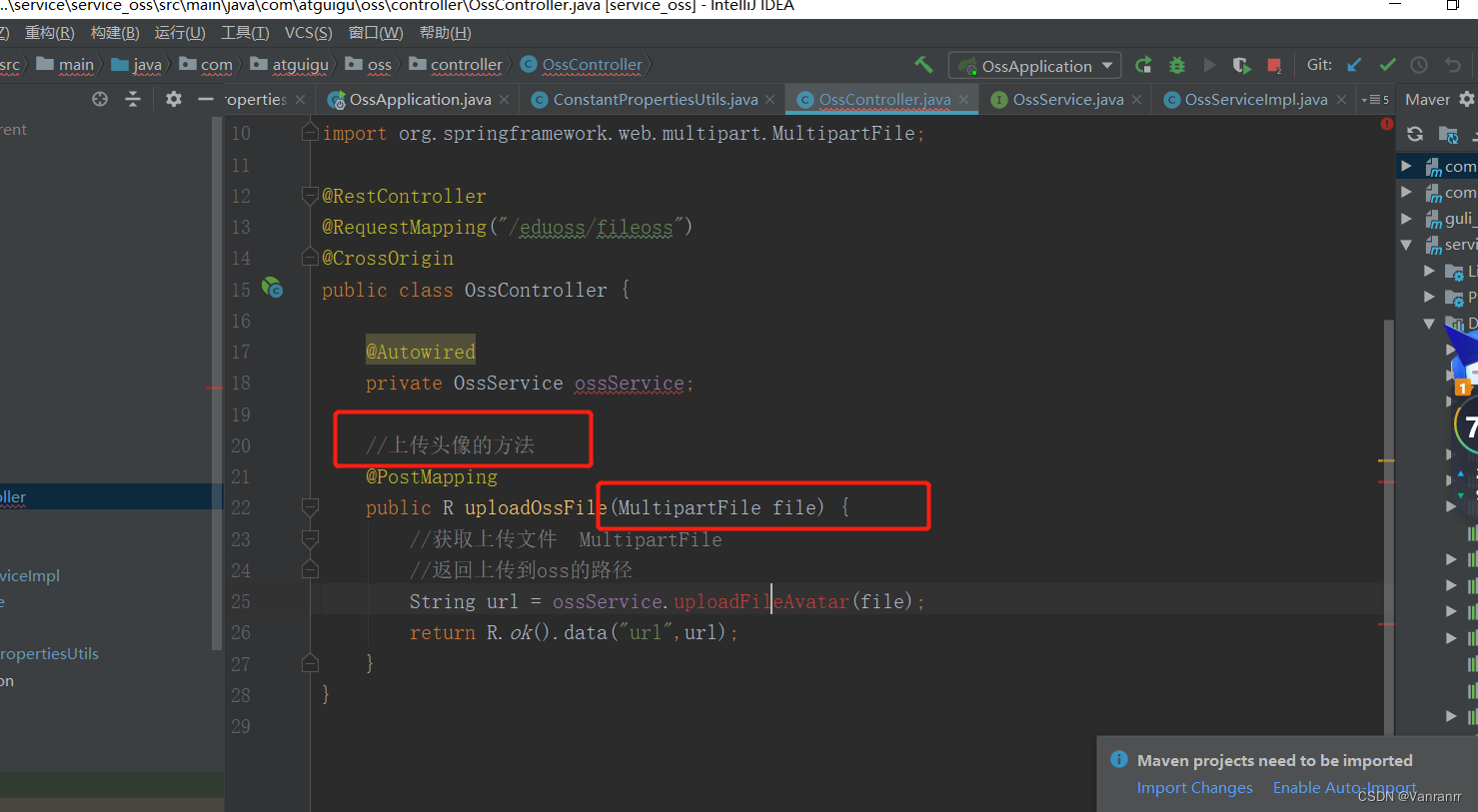Collapse the servi Maven module

[1406, 245]
